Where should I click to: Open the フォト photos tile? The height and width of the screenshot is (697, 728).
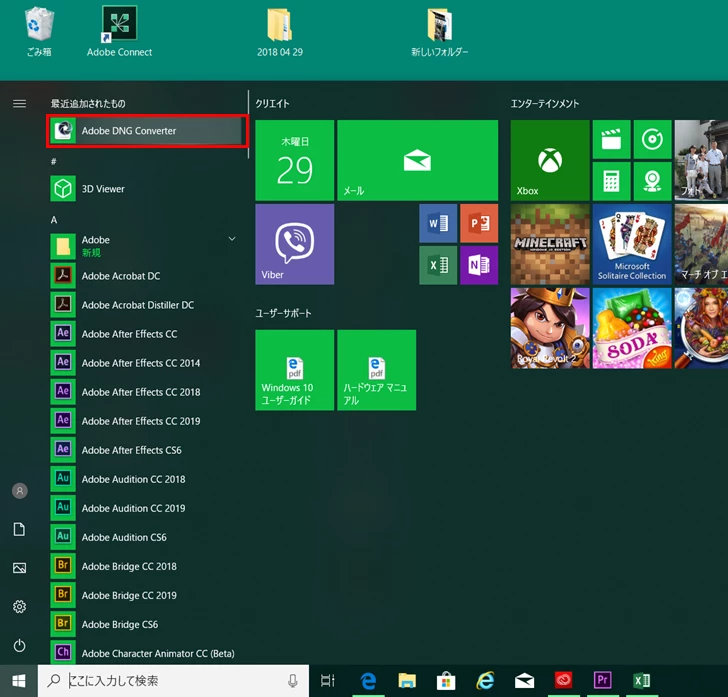click(701, 160)
